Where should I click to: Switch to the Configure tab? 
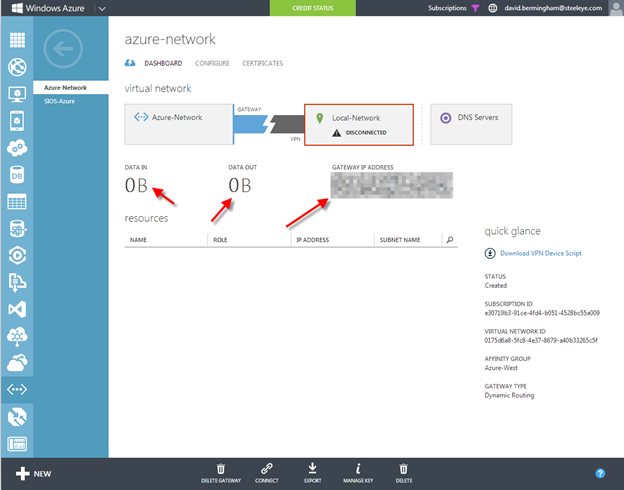tap(211, 63)
